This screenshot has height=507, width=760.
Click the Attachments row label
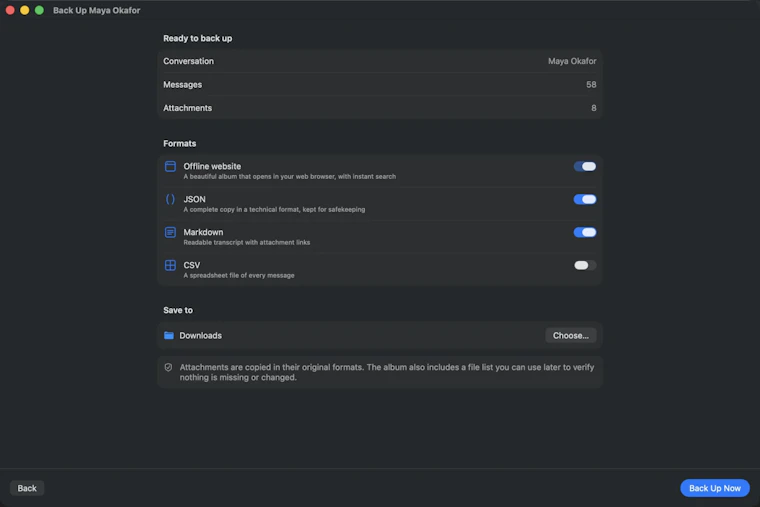(188, 108)
